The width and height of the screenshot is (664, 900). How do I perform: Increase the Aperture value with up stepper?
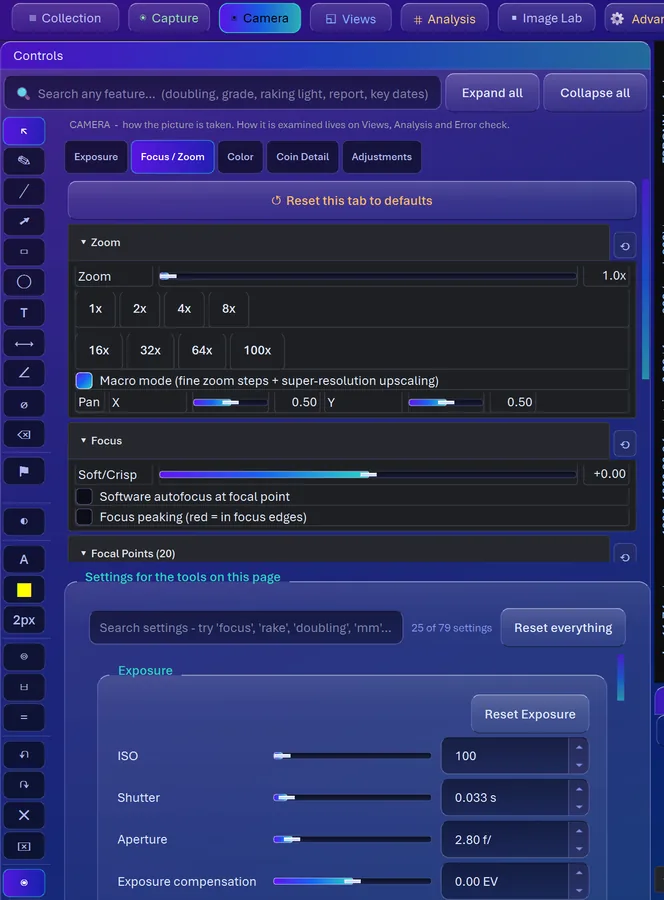pyautogui.click(x=578, y=831)
